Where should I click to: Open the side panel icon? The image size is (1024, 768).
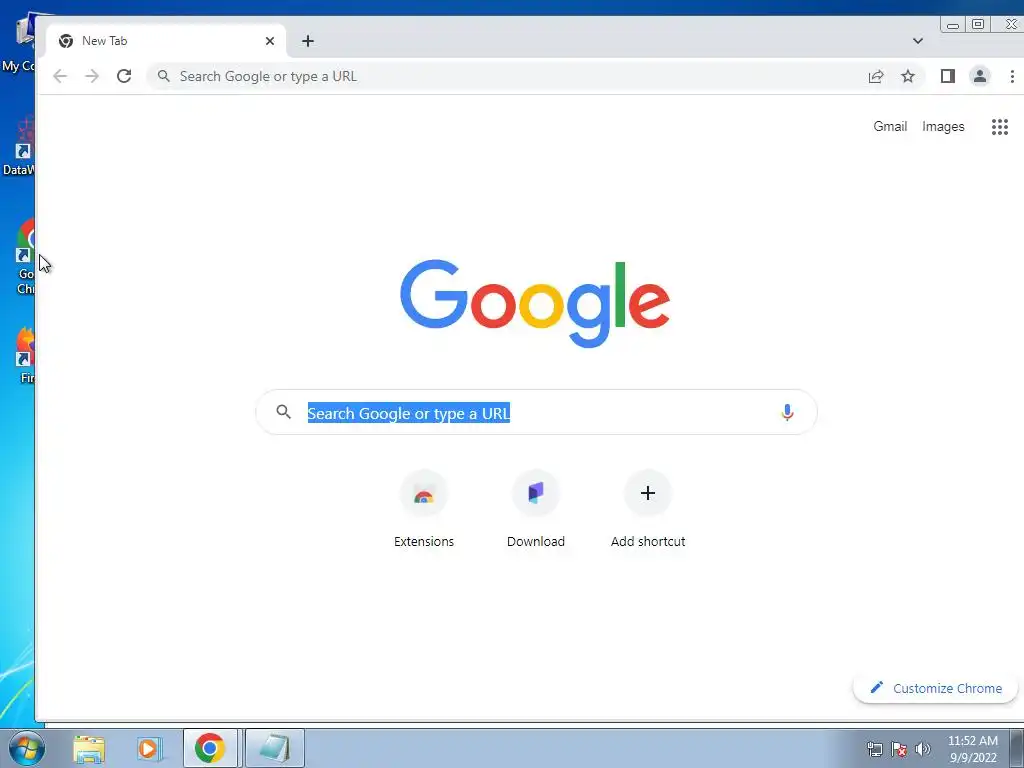948,76
